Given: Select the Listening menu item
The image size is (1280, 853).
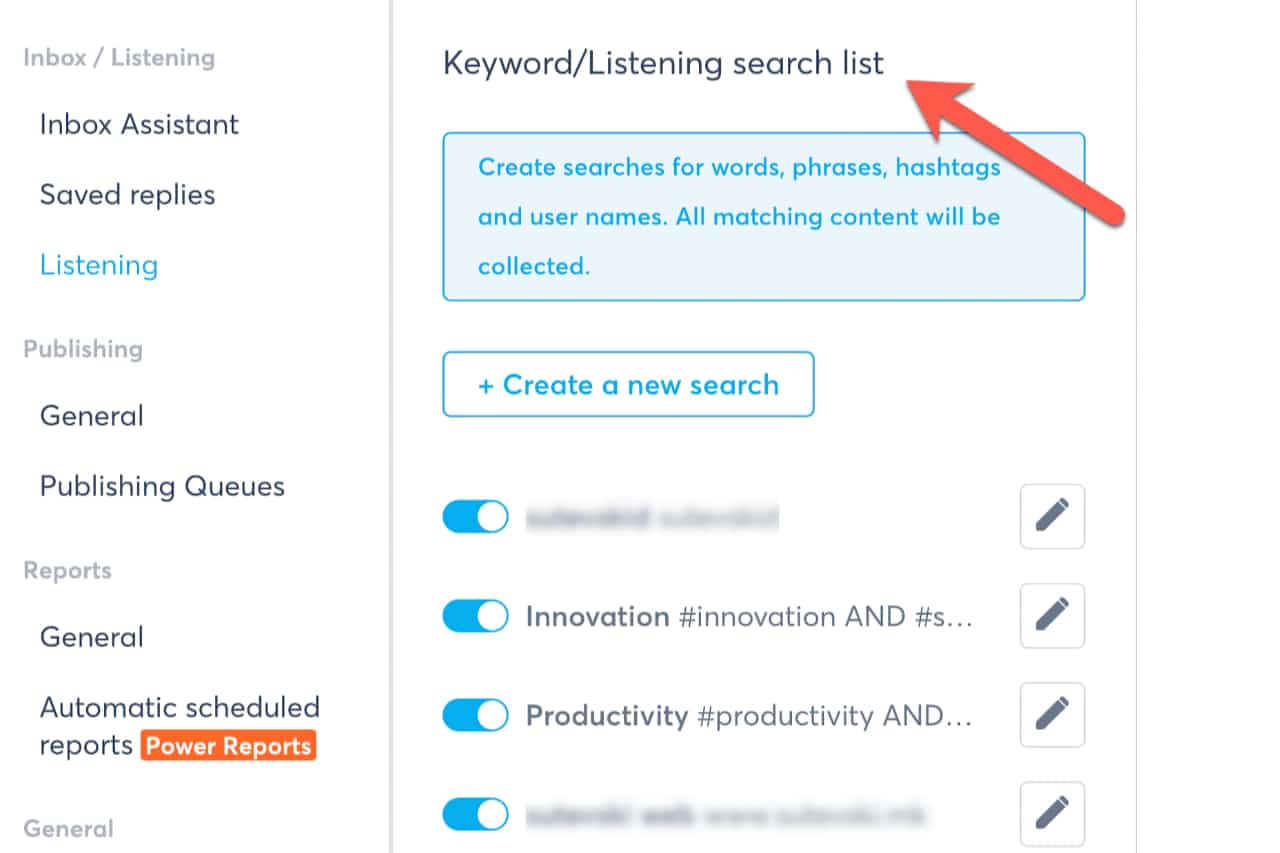Looking at the screenshot, I should click(x=99, y=265).
